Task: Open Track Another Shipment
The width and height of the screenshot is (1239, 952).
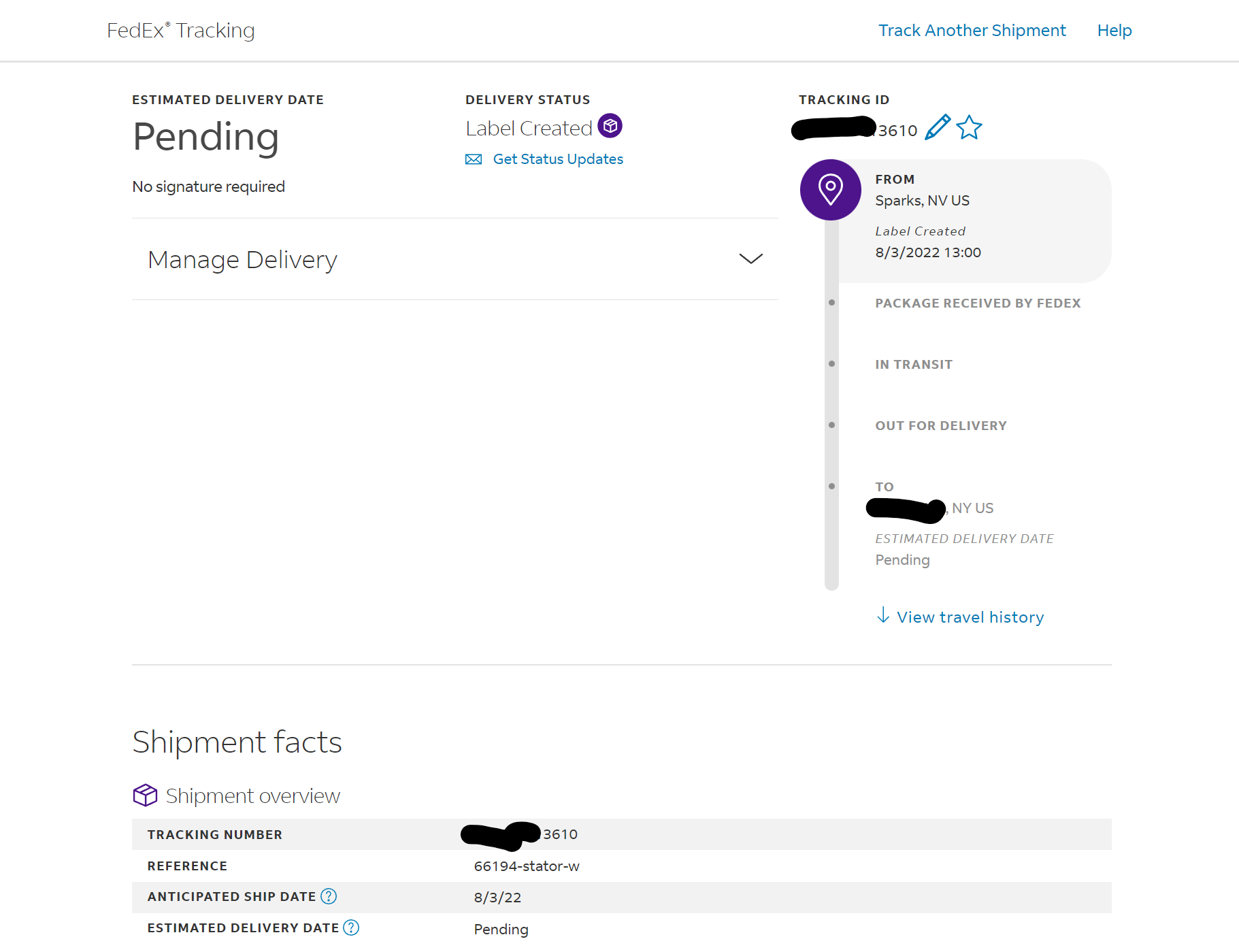Action: tap(972, 31)
